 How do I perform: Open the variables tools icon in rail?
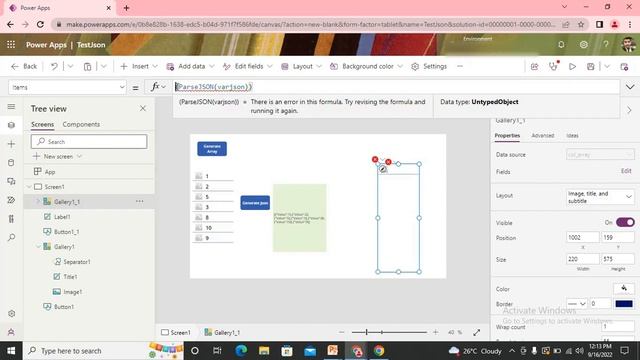[x=11, y=219]
